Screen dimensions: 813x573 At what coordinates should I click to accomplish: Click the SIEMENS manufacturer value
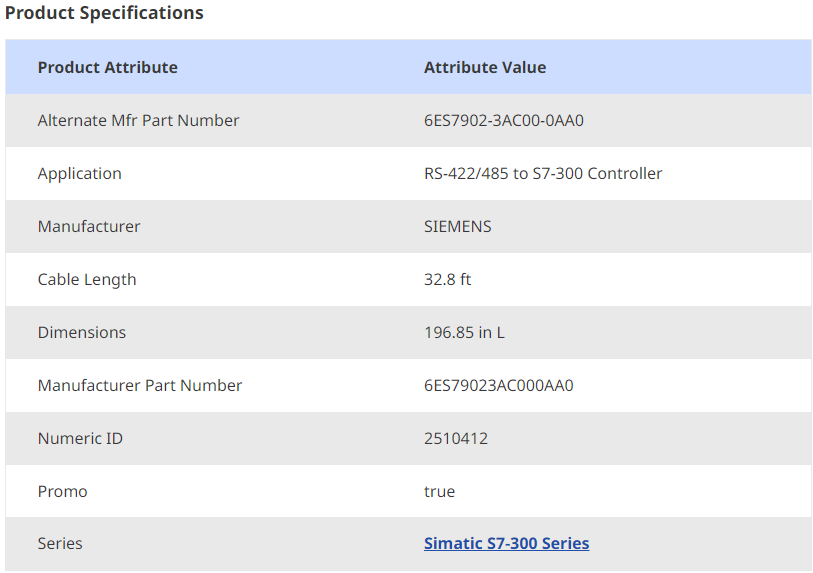tap(457, 227)
